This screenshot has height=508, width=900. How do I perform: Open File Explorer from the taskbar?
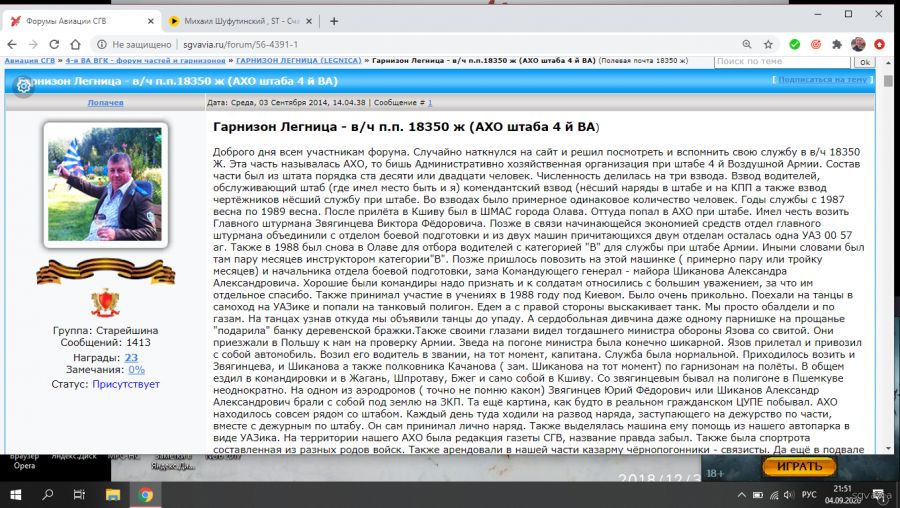pyautogui.click(x=112, y=495)
